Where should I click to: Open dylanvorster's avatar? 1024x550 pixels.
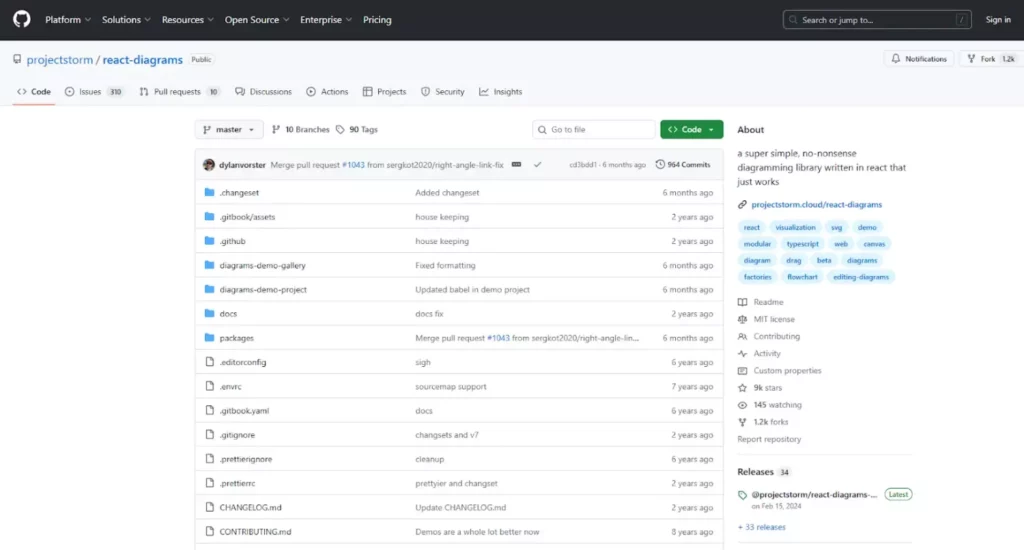[x=209, y=165]
